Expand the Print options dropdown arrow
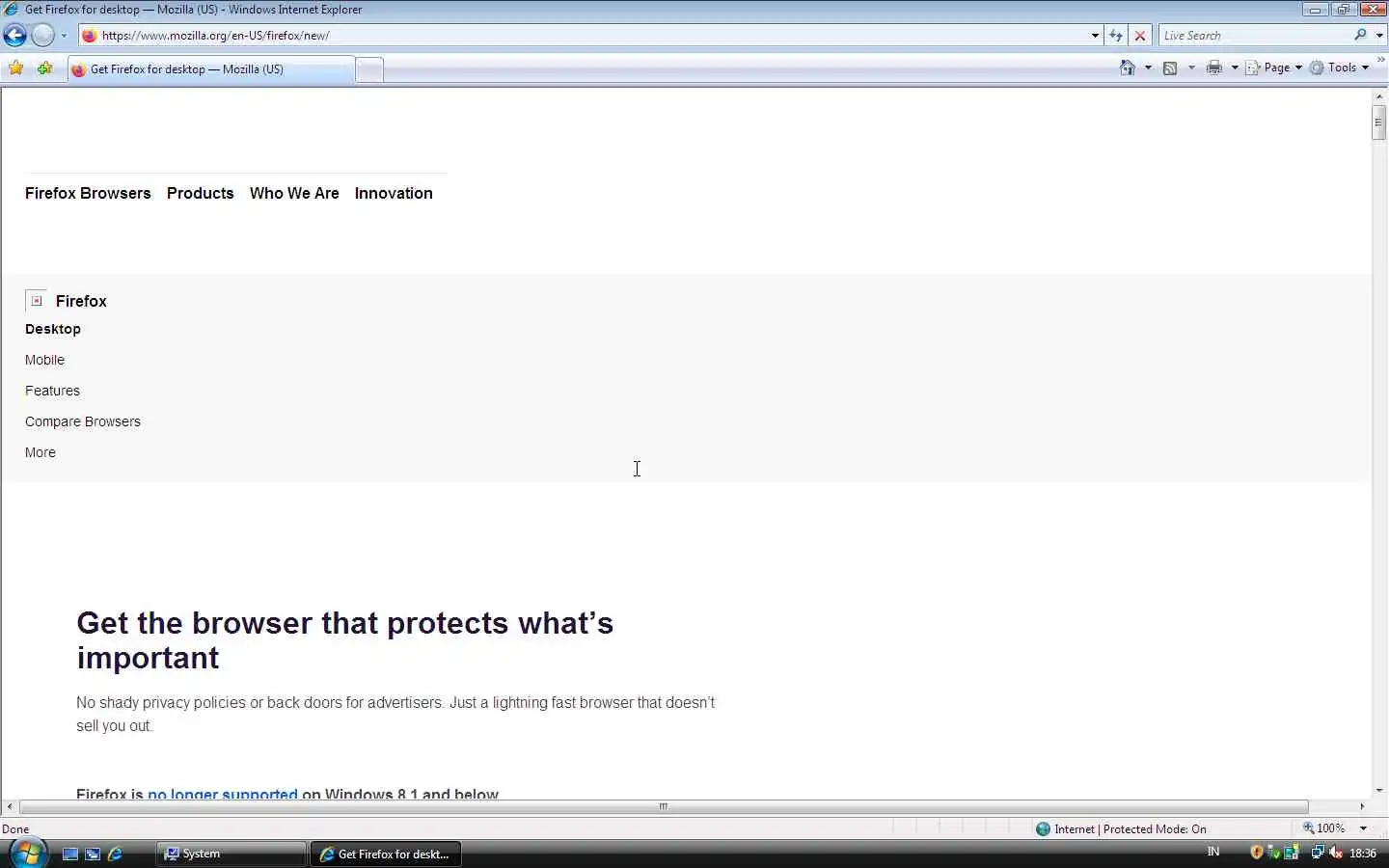Image resolution: width=1389 pixels, height=868 pixels. click(x=1235, y=68)
